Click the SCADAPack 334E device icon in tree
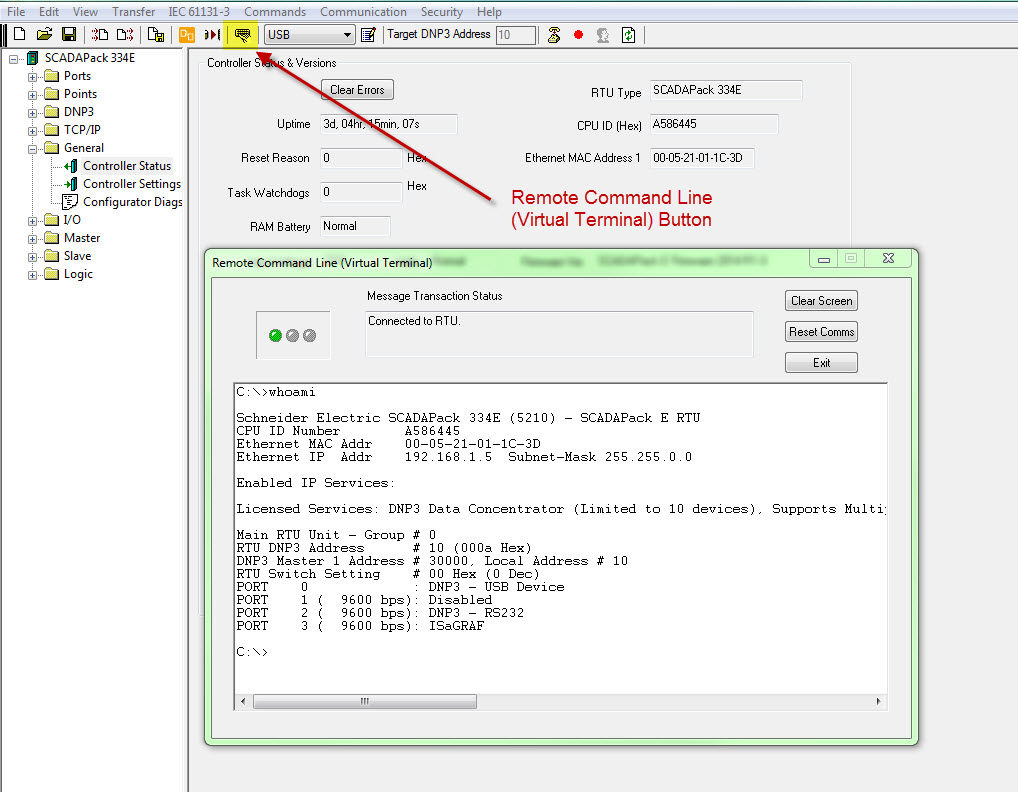Screen dimensions: 1018x792 [x=32, y=58]
